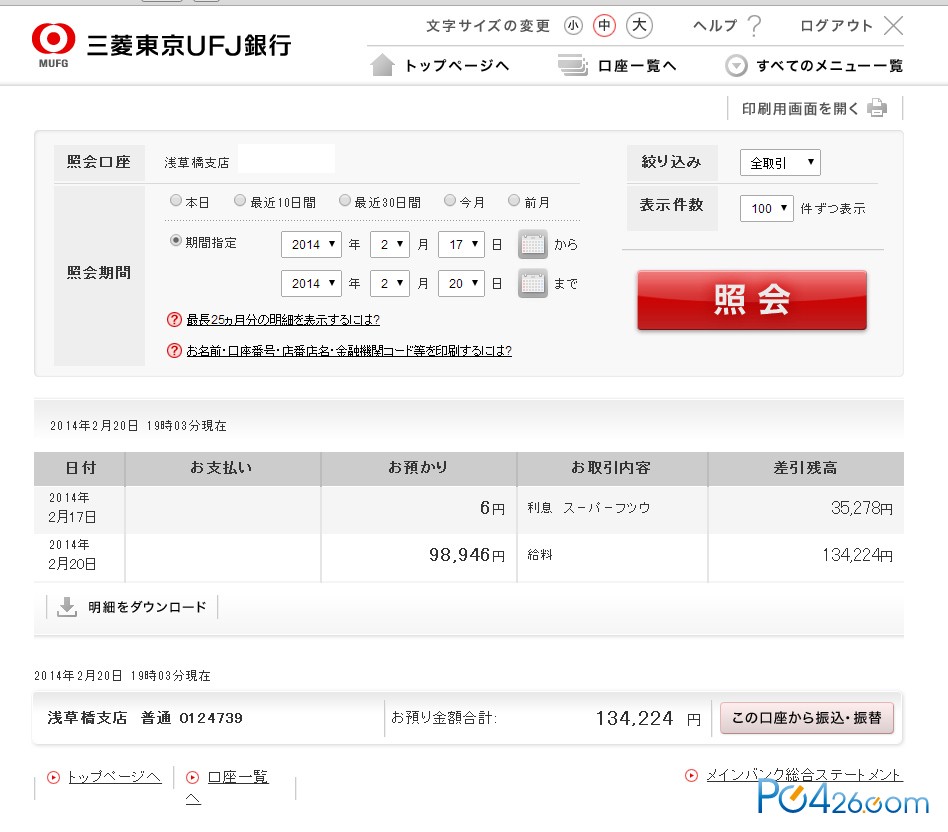948x832 pixels.
Task: Click home icon for top page
Action: (x=382, y=65)
